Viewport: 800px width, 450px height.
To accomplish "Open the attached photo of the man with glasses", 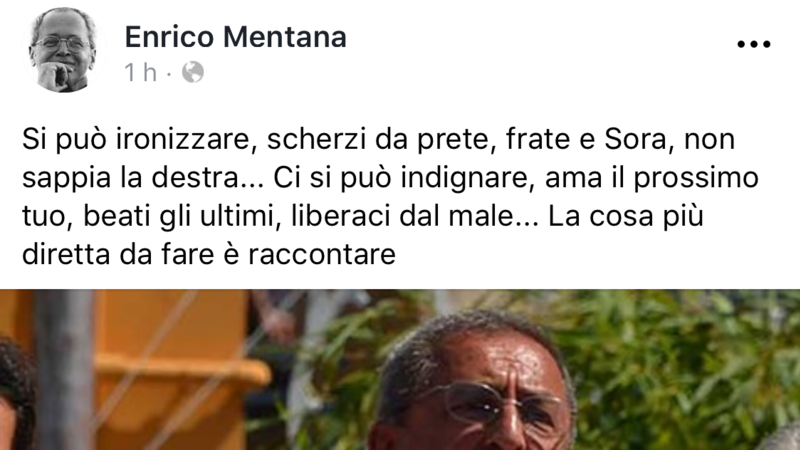I will tap(400, 370).
